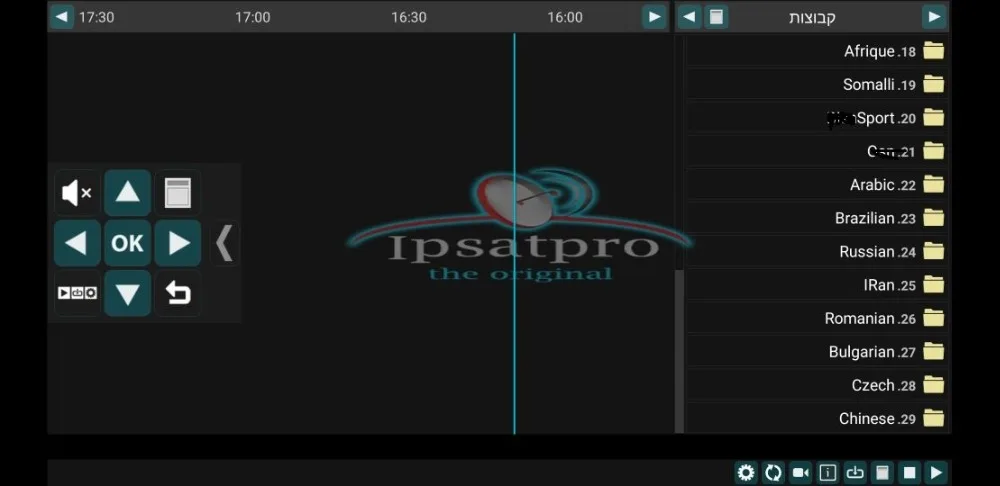This screenshot has width=1000, height=486.
Task: Confirm with the OK button
Action: [128, 243]
